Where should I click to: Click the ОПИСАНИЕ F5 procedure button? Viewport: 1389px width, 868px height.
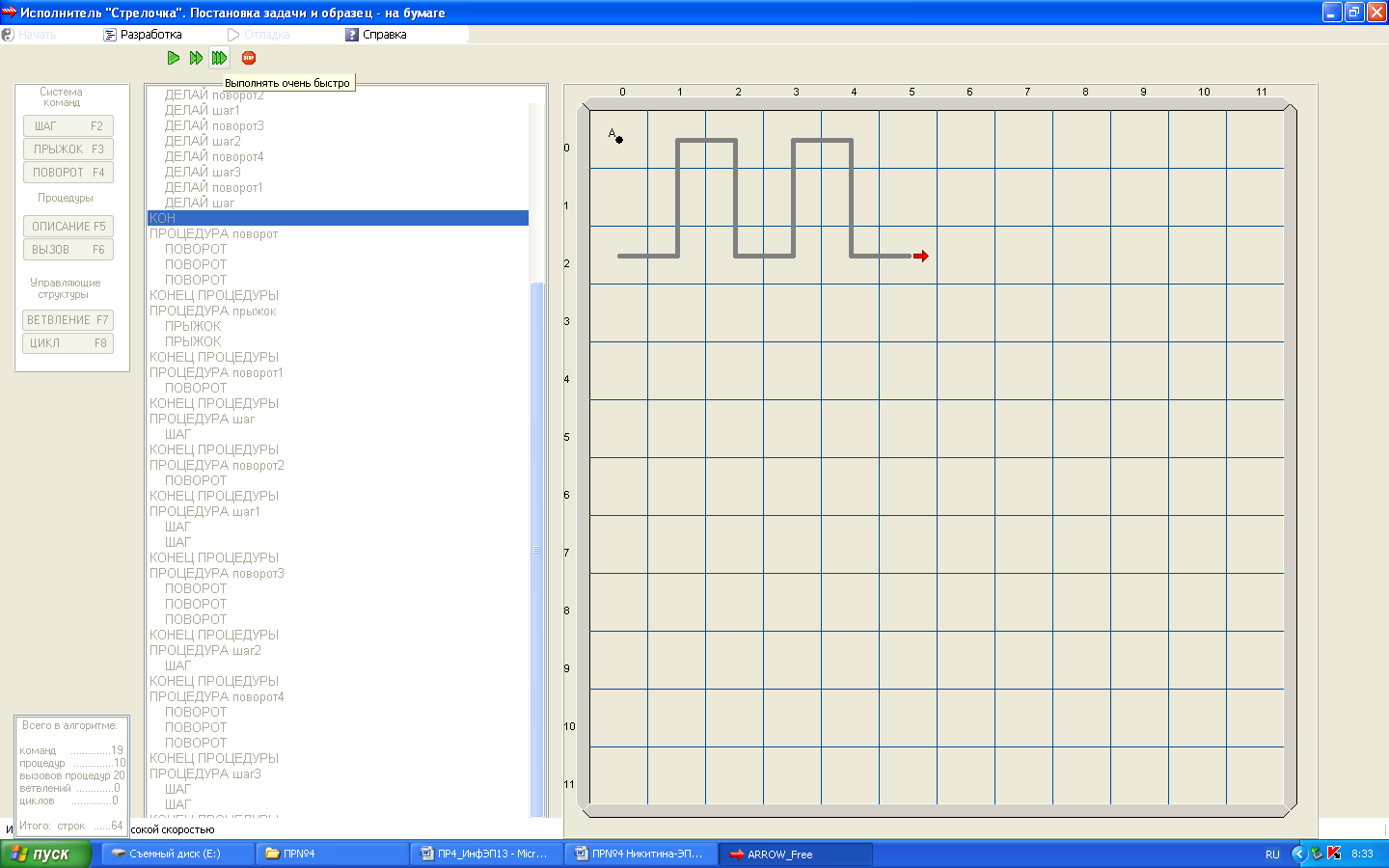68,227
